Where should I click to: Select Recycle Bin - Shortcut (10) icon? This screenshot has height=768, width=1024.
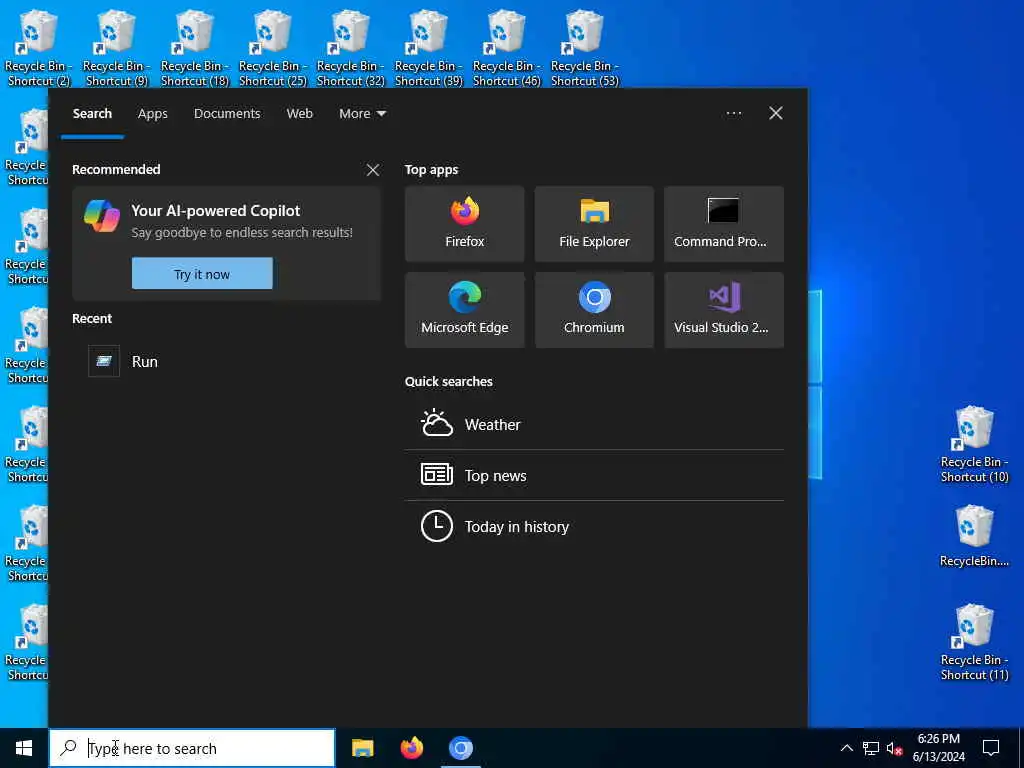point(974,444)
